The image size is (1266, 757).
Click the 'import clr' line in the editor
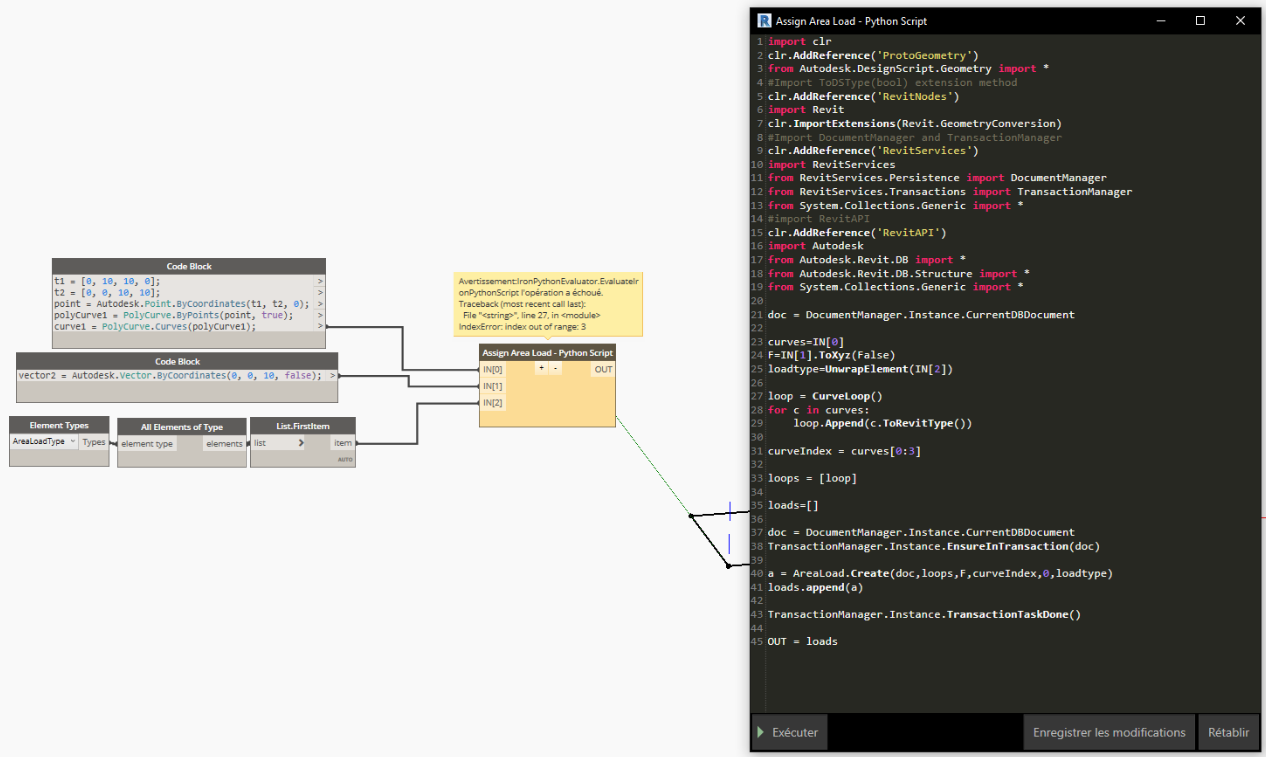tap(799, 42)
